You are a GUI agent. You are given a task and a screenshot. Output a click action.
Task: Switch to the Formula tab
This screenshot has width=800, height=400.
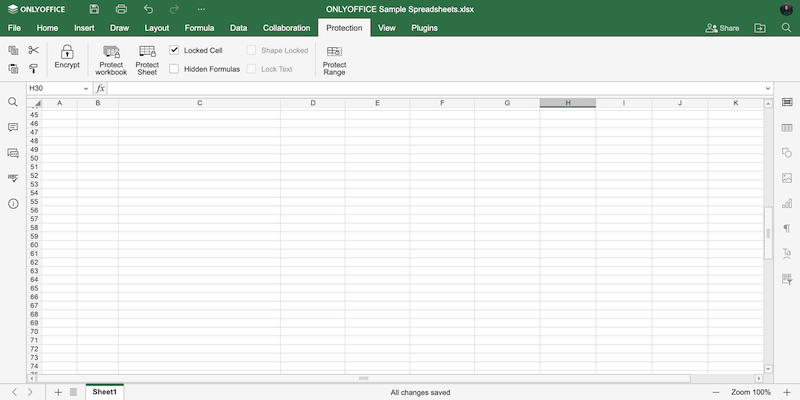(199, 28)
